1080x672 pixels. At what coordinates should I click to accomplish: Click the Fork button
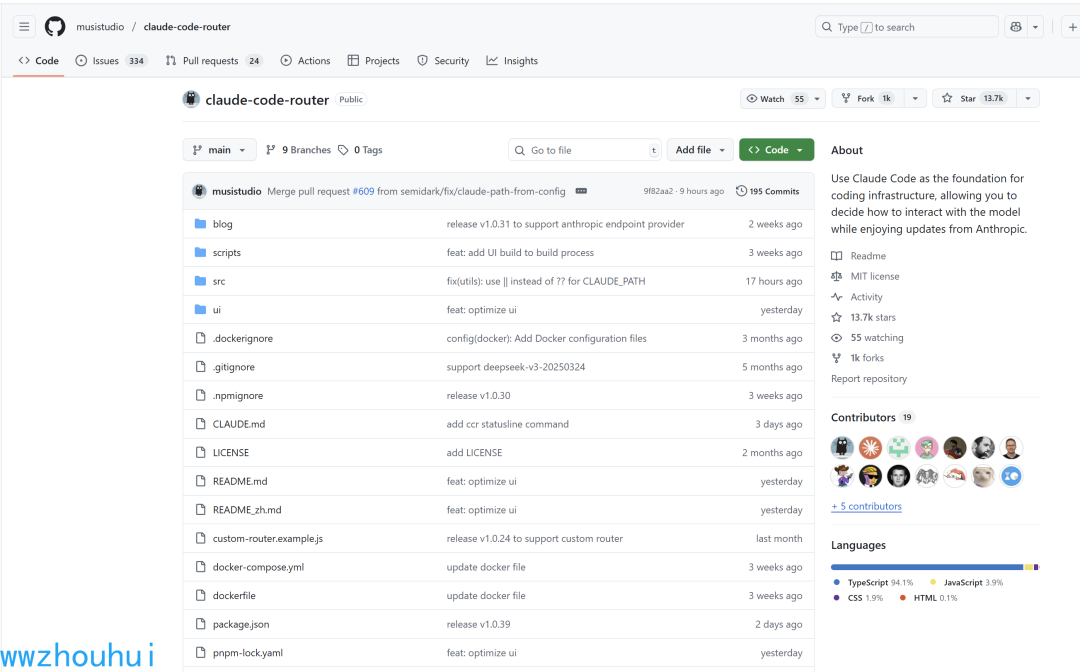pos(868,98)
